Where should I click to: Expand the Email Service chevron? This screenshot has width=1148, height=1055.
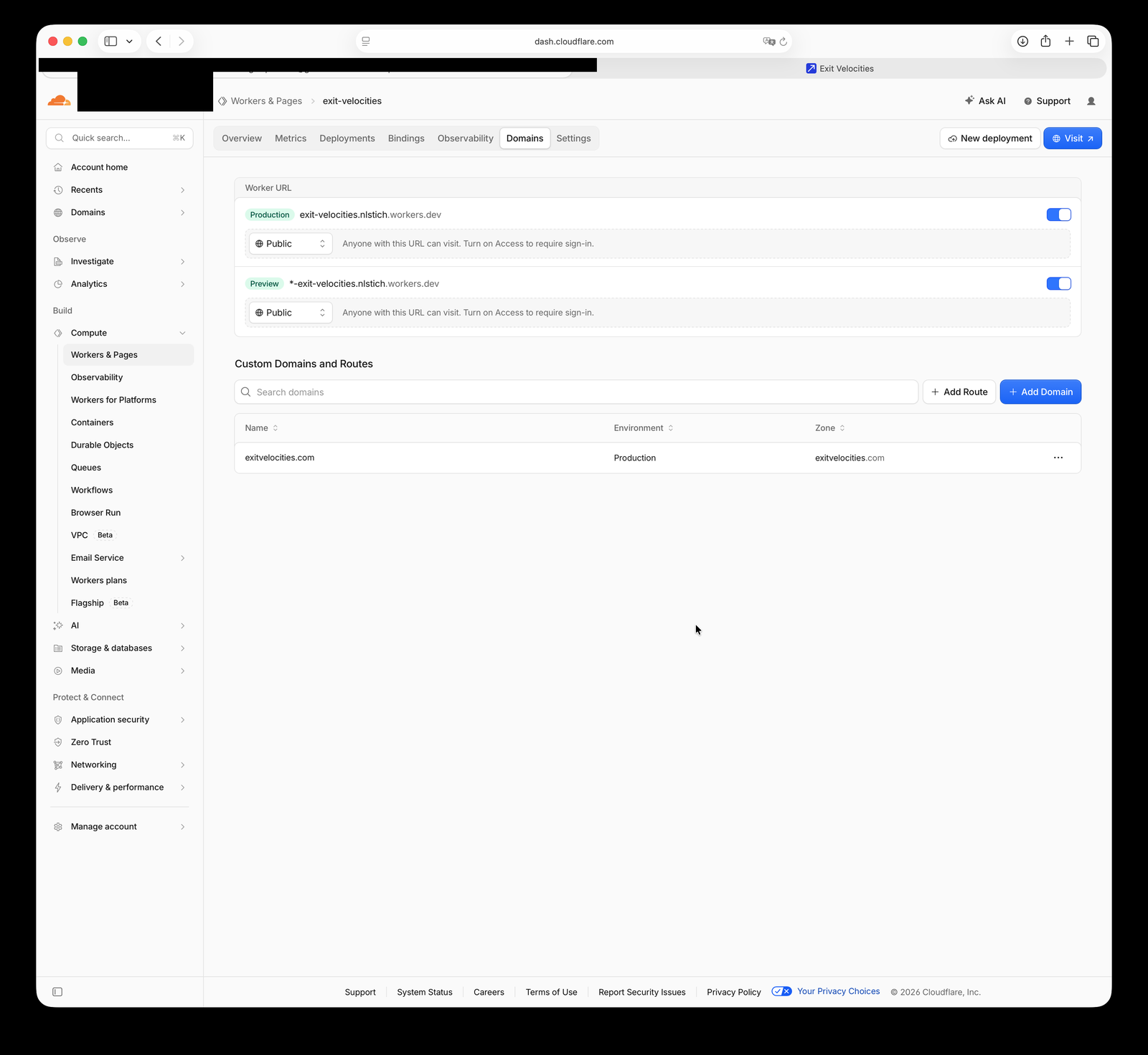[x=182, y=558]
